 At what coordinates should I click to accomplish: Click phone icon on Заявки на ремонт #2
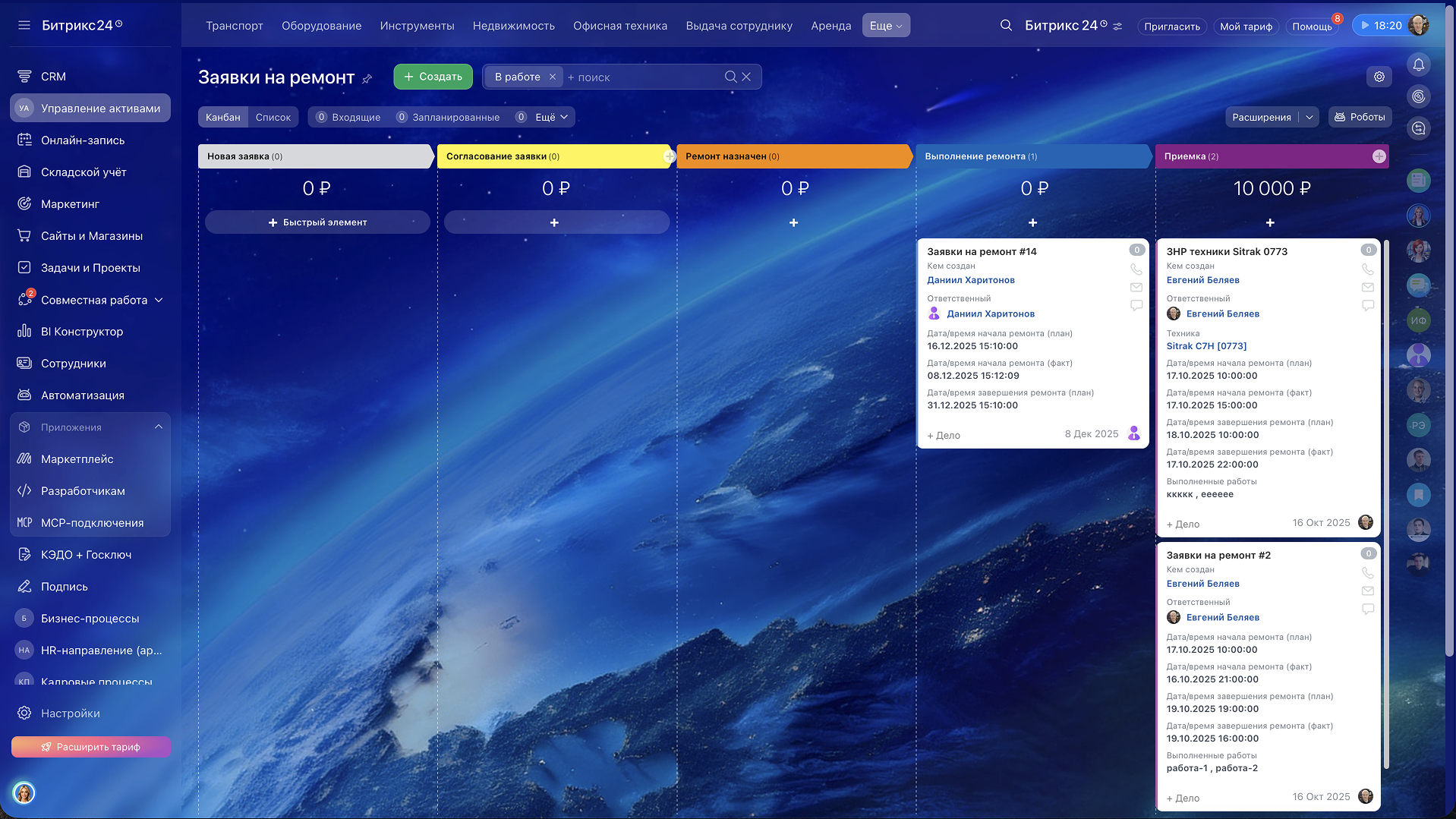click(1367, 572)
